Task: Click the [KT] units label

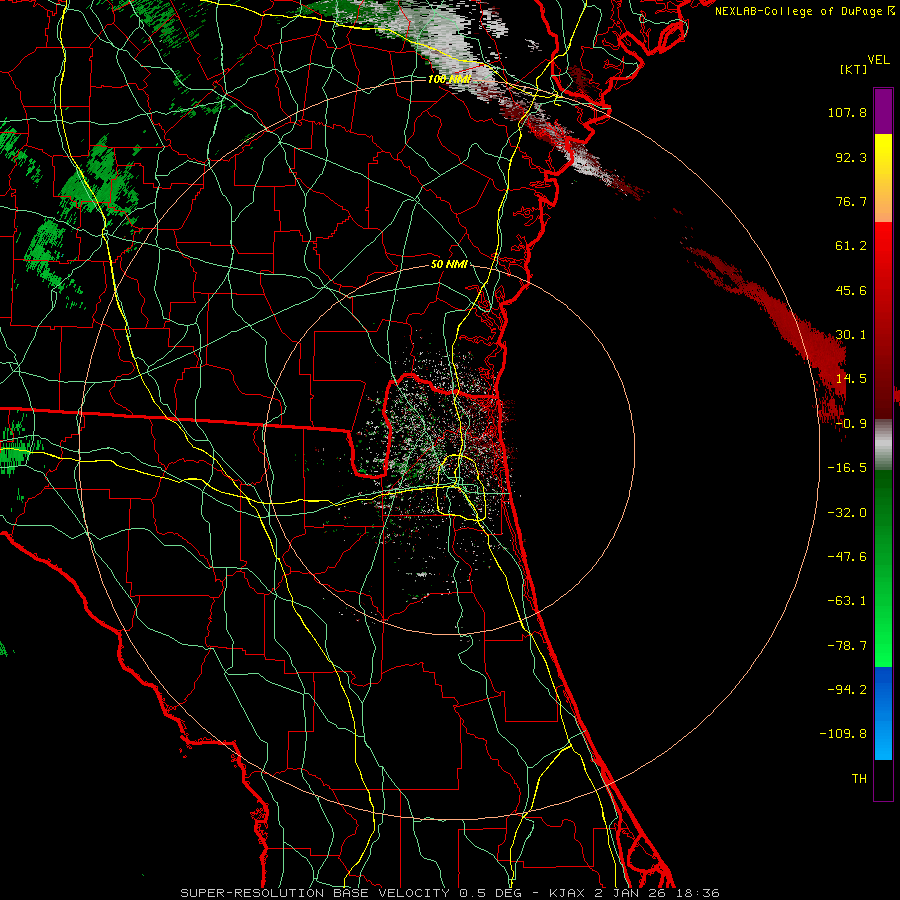Action: coord(853,69)
